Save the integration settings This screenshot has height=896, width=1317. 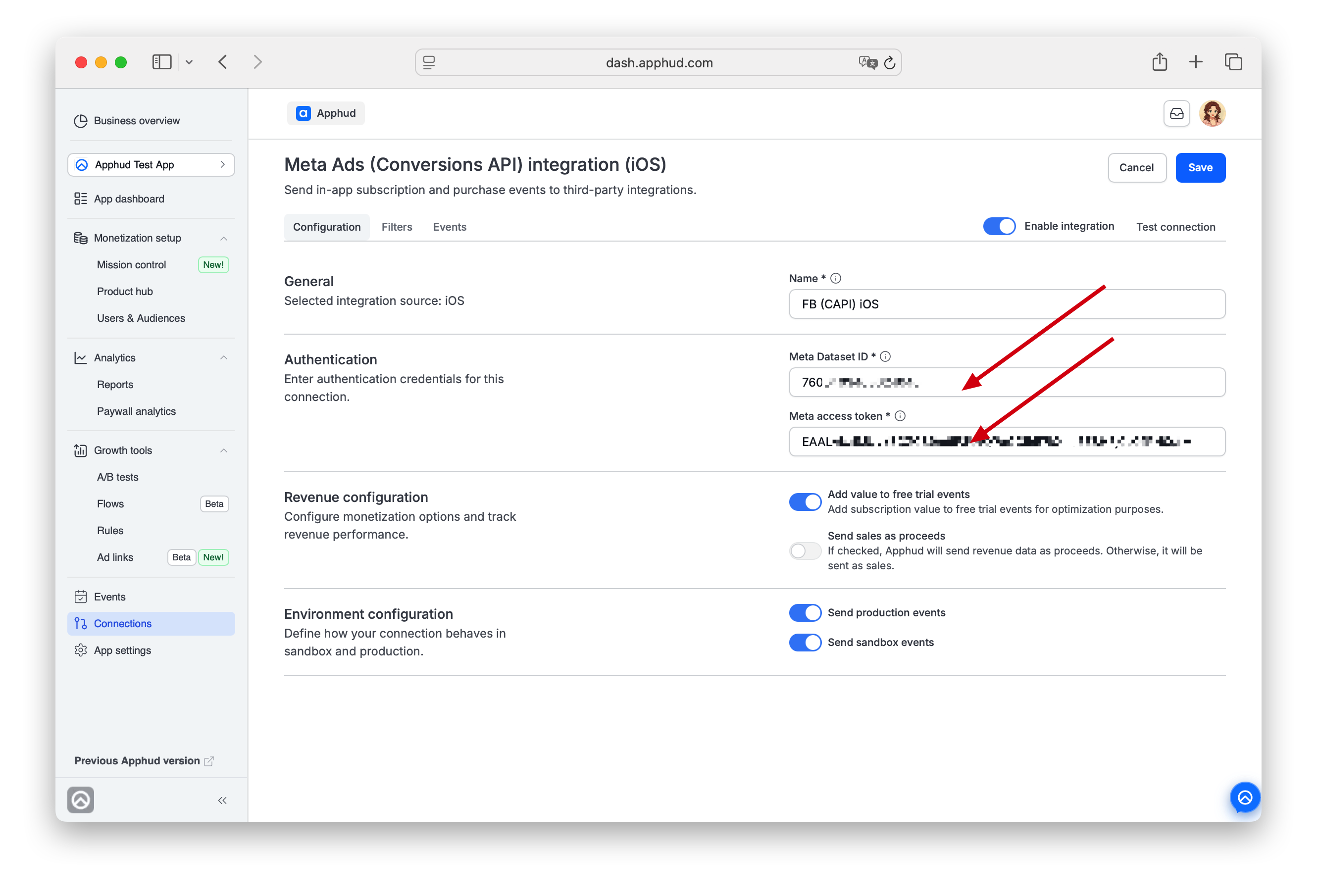[1200, 167]
